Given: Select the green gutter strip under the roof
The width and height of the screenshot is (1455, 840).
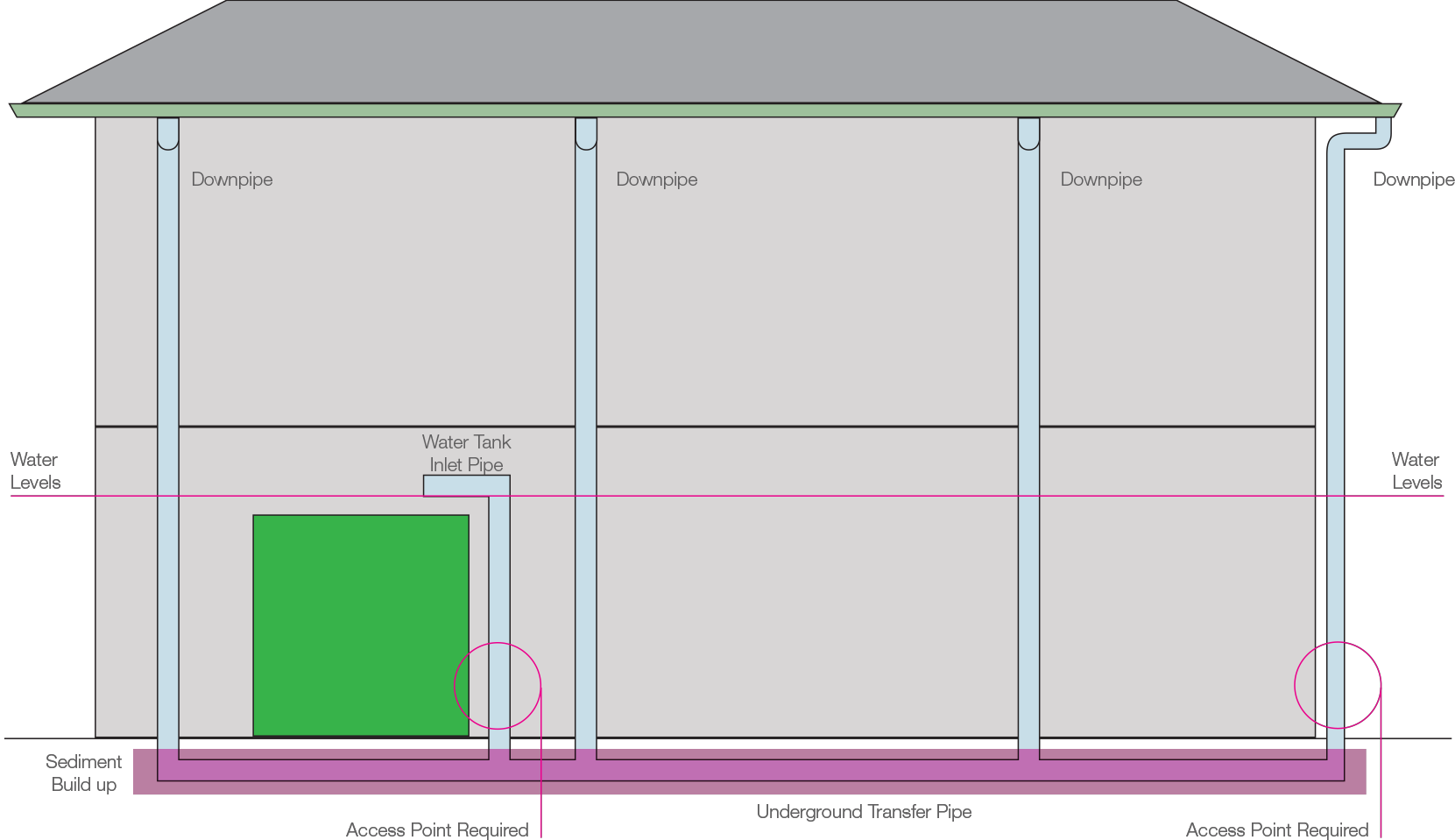Looking at the screenshot, I should (x=701, y=110).
